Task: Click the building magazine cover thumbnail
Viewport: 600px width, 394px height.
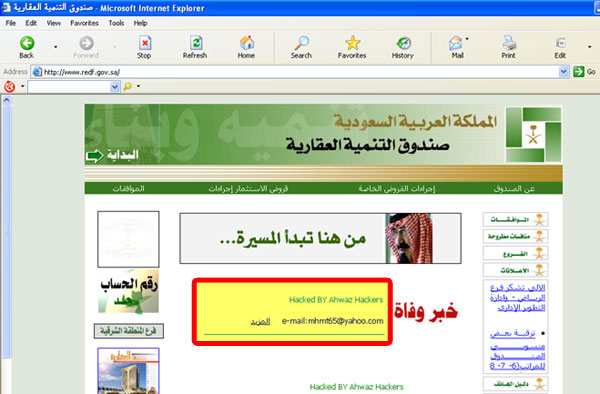Action: coord(128,371)
